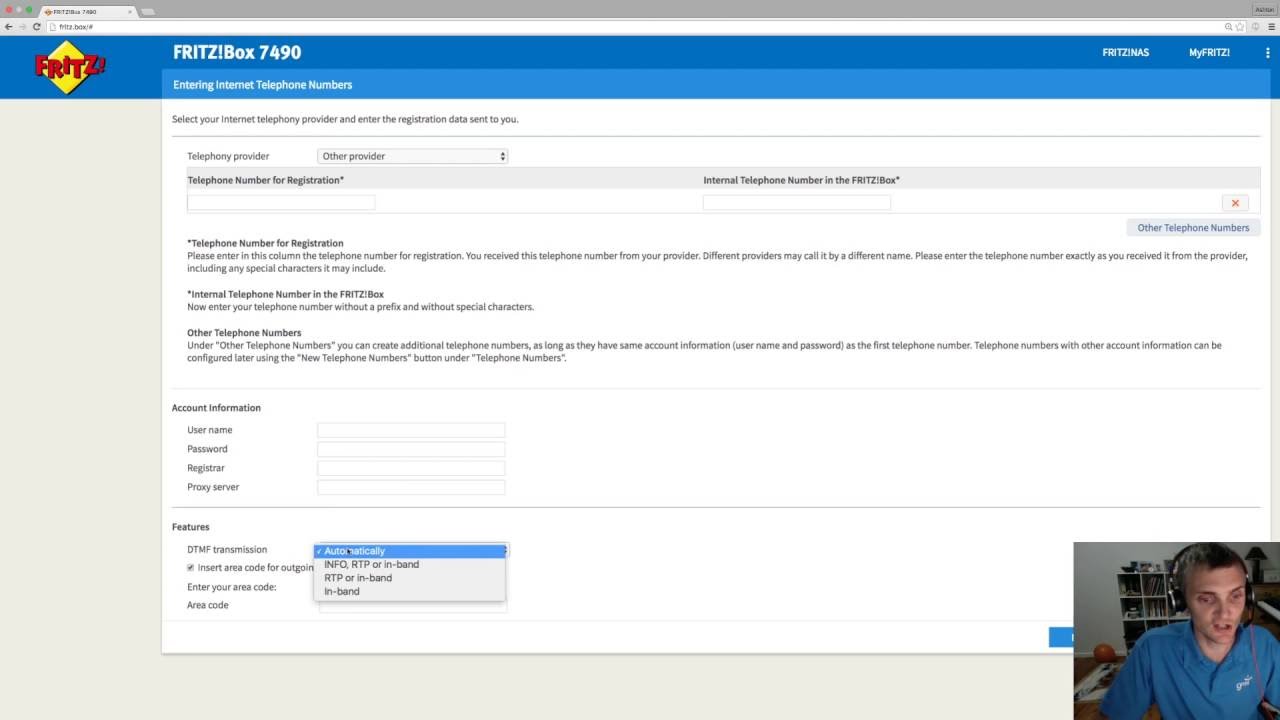Open MyFRITZ! from the header

point(1209,53)
